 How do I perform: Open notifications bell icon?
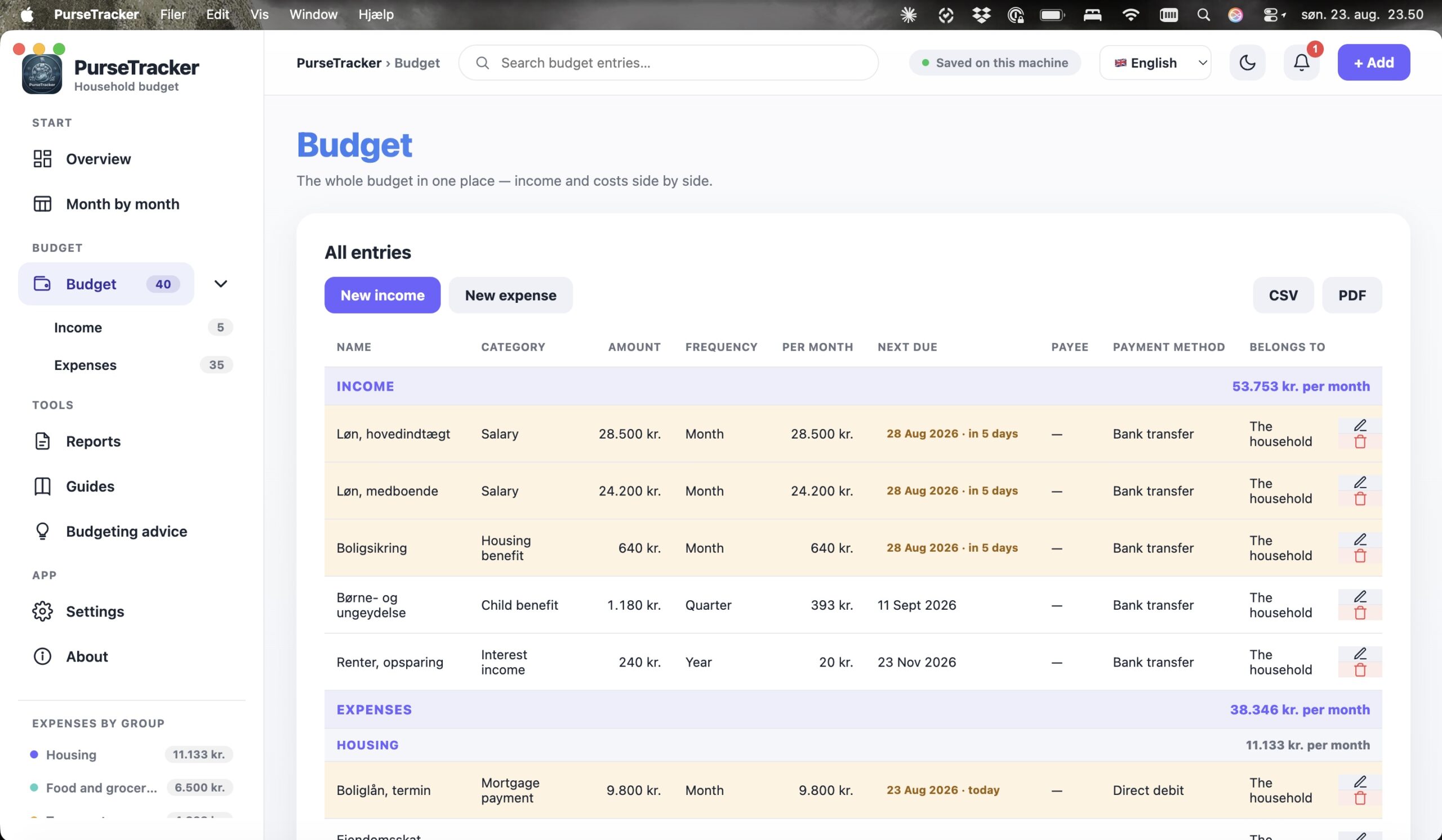point(1301,62)
